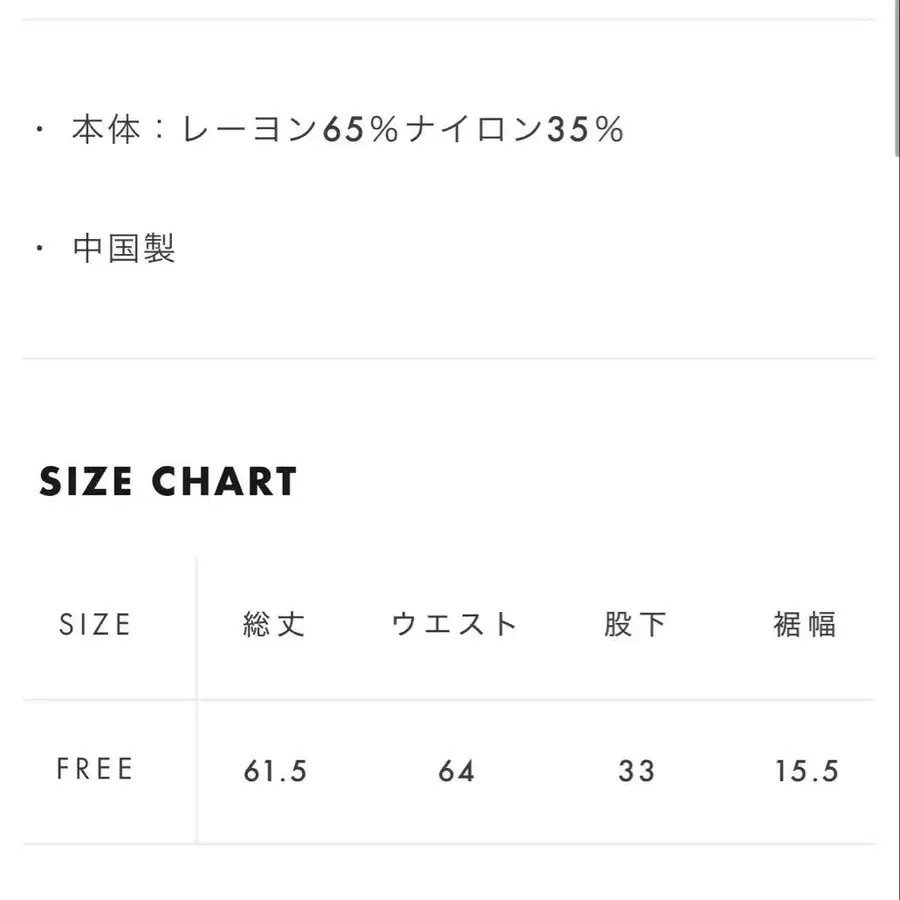Screen dimensions: 900x900
Task: Click the bullet before 中国製
Action: click(x=40, y=249)
